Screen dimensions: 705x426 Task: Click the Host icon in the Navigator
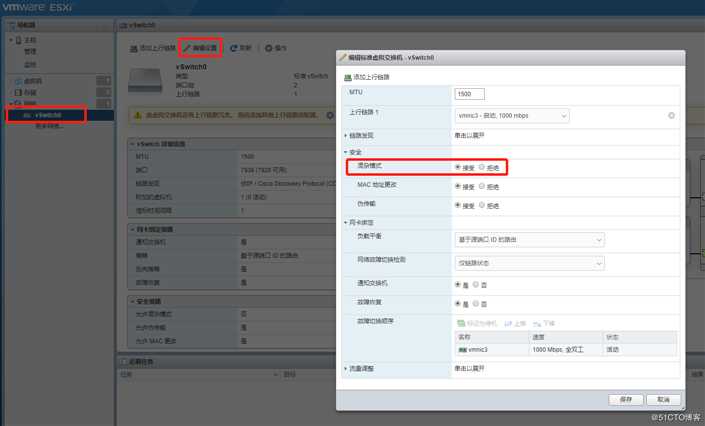(x=18, y=40)
